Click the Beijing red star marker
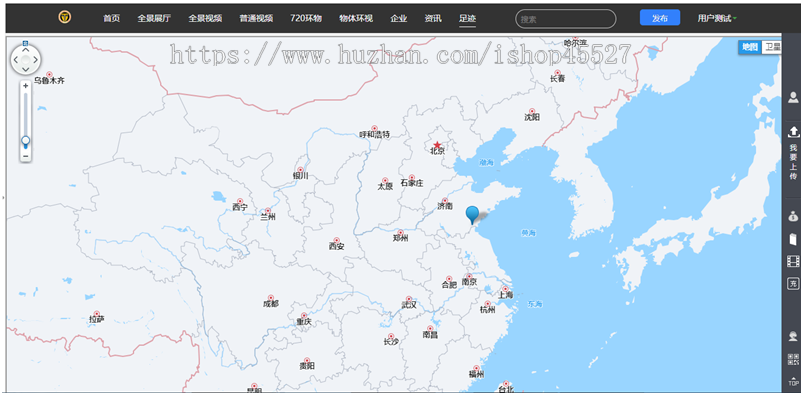Viewport: 803px width, 395px height. click(437, 144)
